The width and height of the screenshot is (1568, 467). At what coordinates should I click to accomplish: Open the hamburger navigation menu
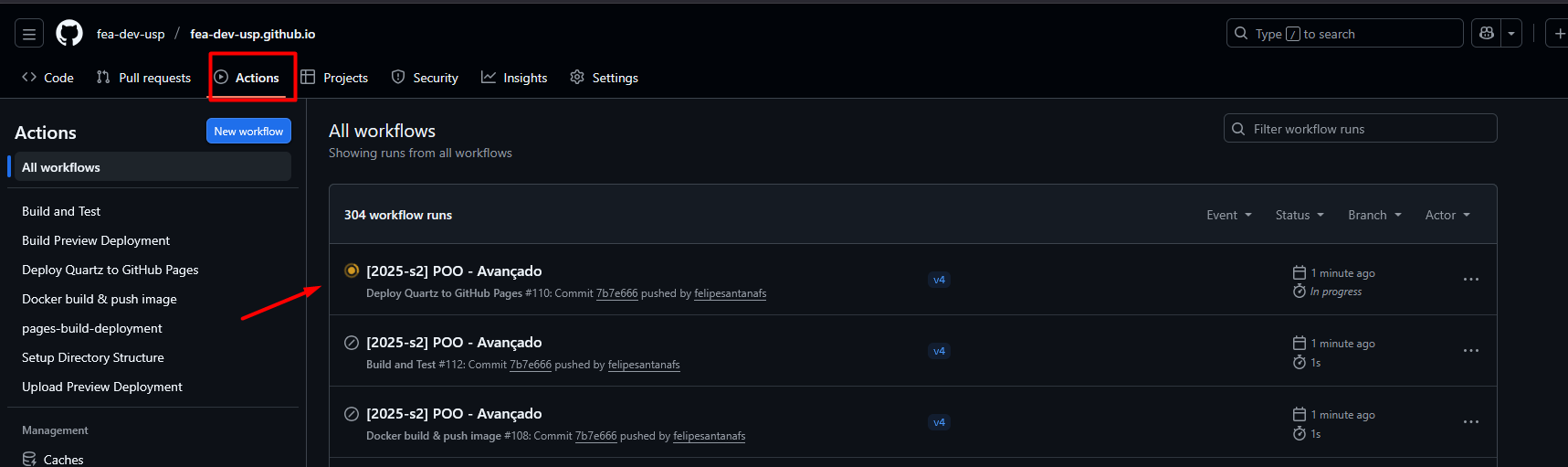click(29, 34)
